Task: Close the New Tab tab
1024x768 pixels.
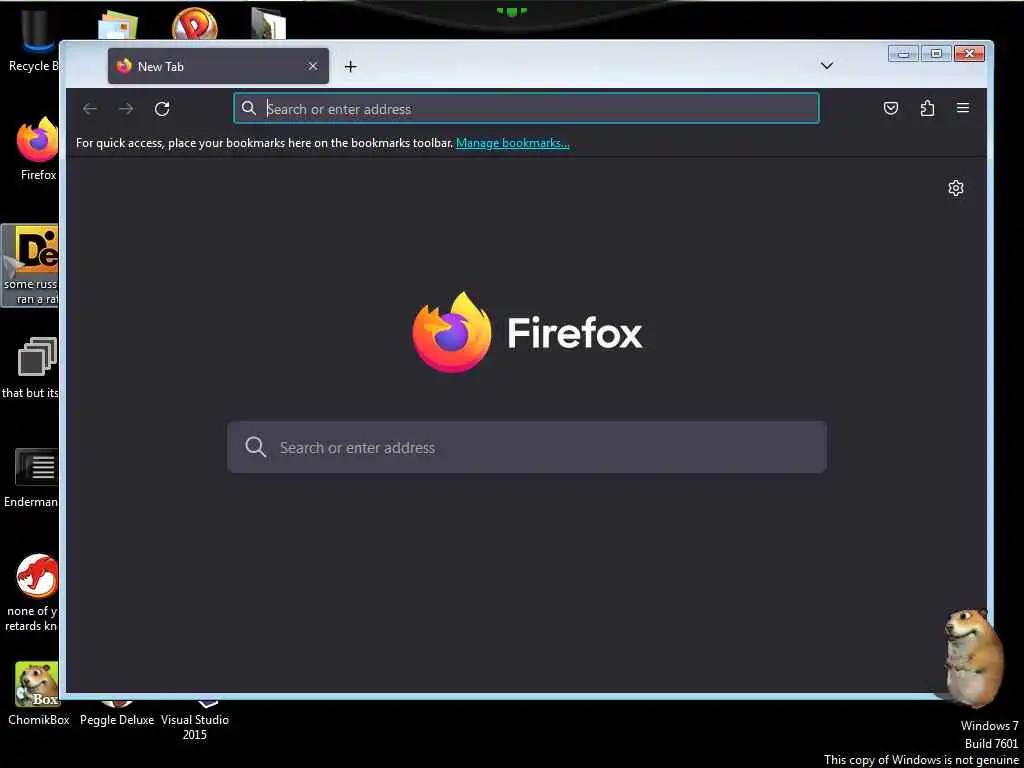Action: (x=313, y=66)
